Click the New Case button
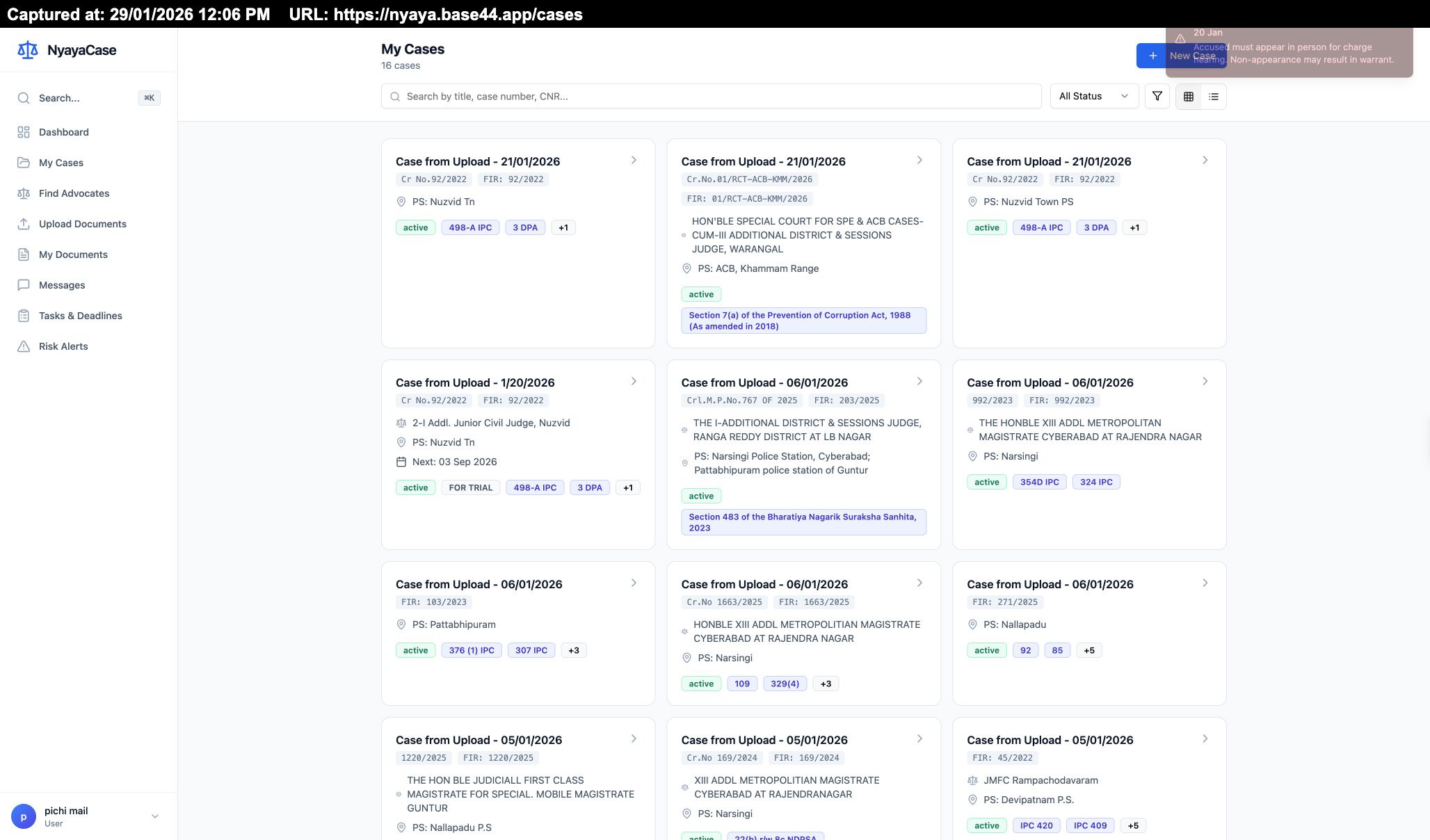Image resolution: width=1430 pixels, height=840 pixels. coord(1181,56)
